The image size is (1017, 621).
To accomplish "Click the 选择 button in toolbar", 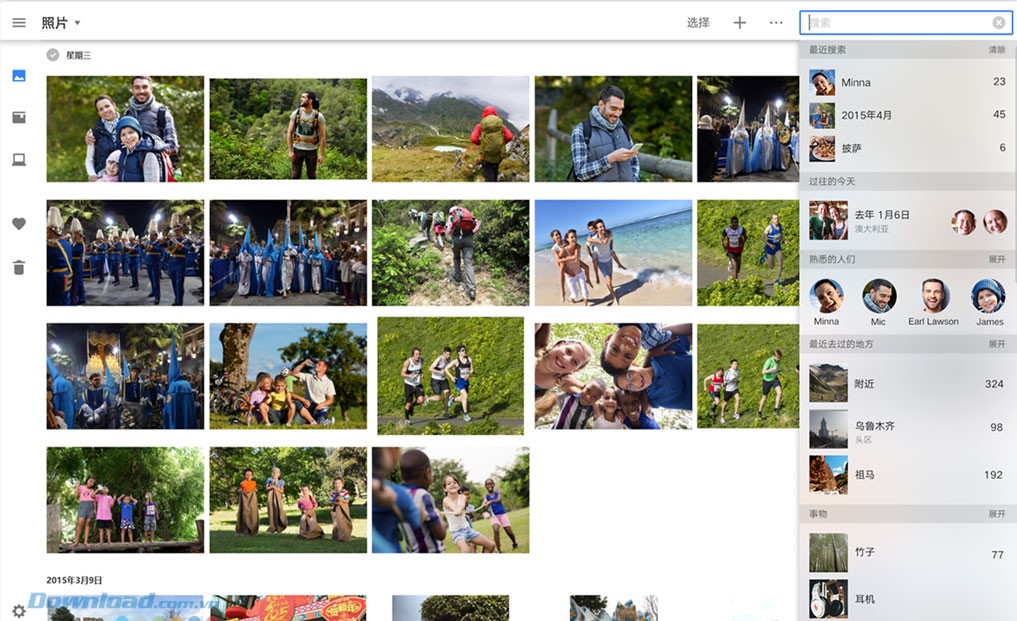I will (x=698, y=23).
